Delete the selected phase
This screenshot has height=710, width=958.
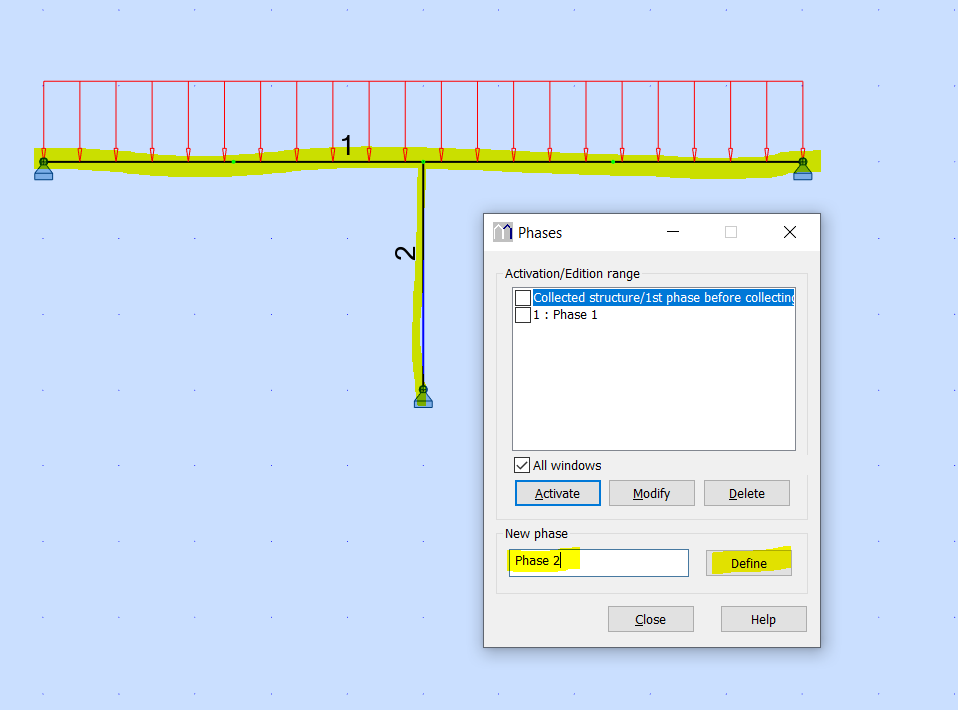pyautogui.click(x=746, y=492)
